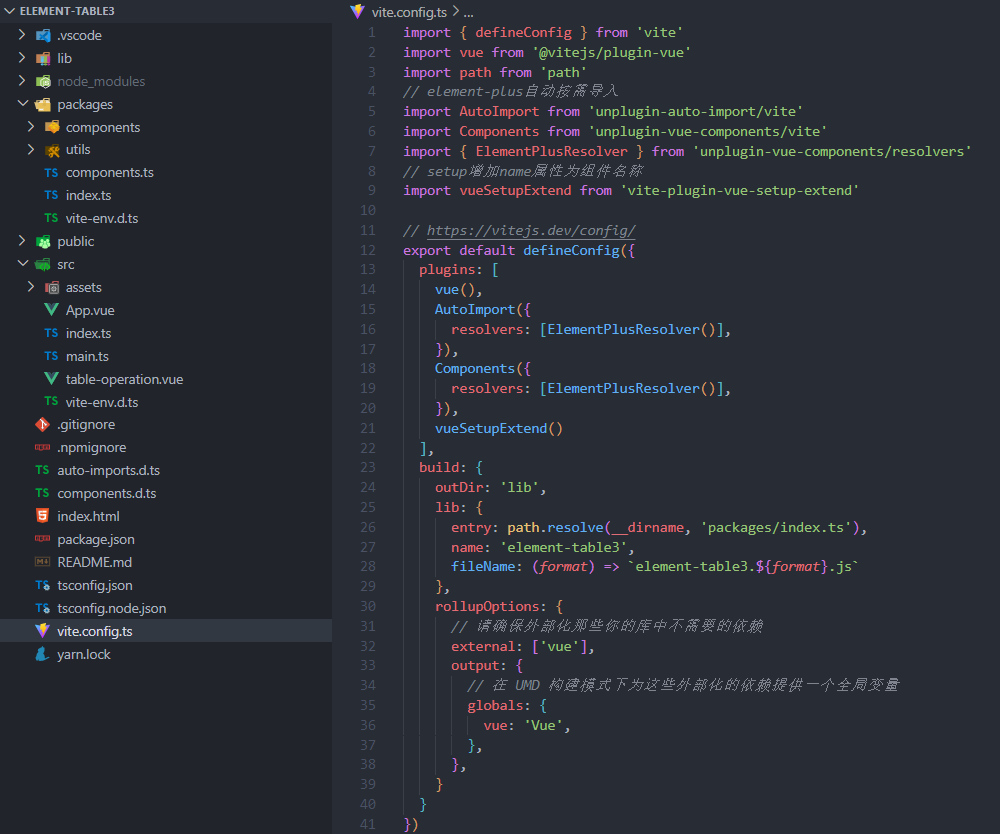Collapse the src folder chevron

[22, 263]
